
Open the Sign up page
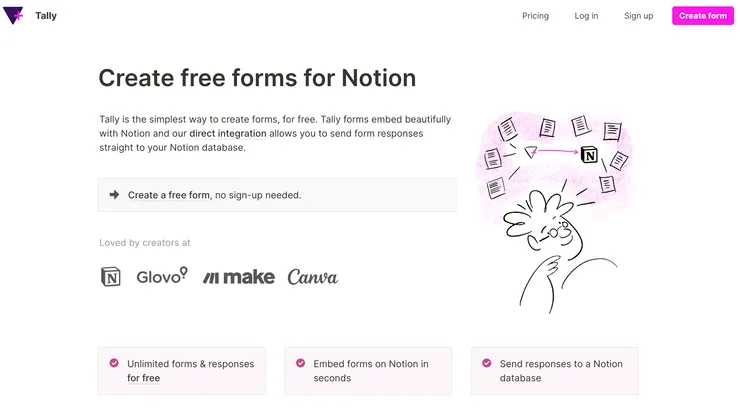[x=638, y=16]
